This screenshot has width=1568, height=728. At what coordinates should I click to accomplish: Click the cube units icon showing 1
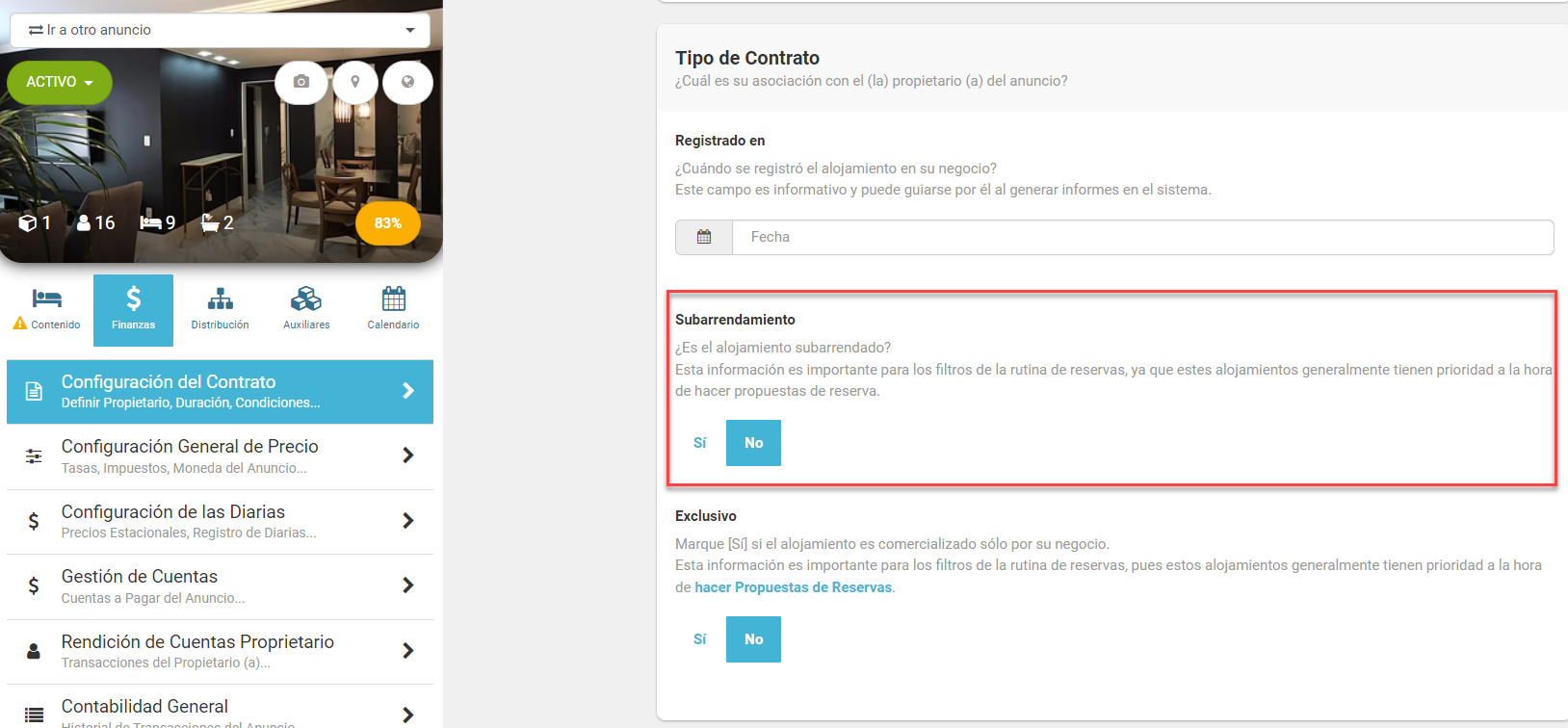point(28,222)
